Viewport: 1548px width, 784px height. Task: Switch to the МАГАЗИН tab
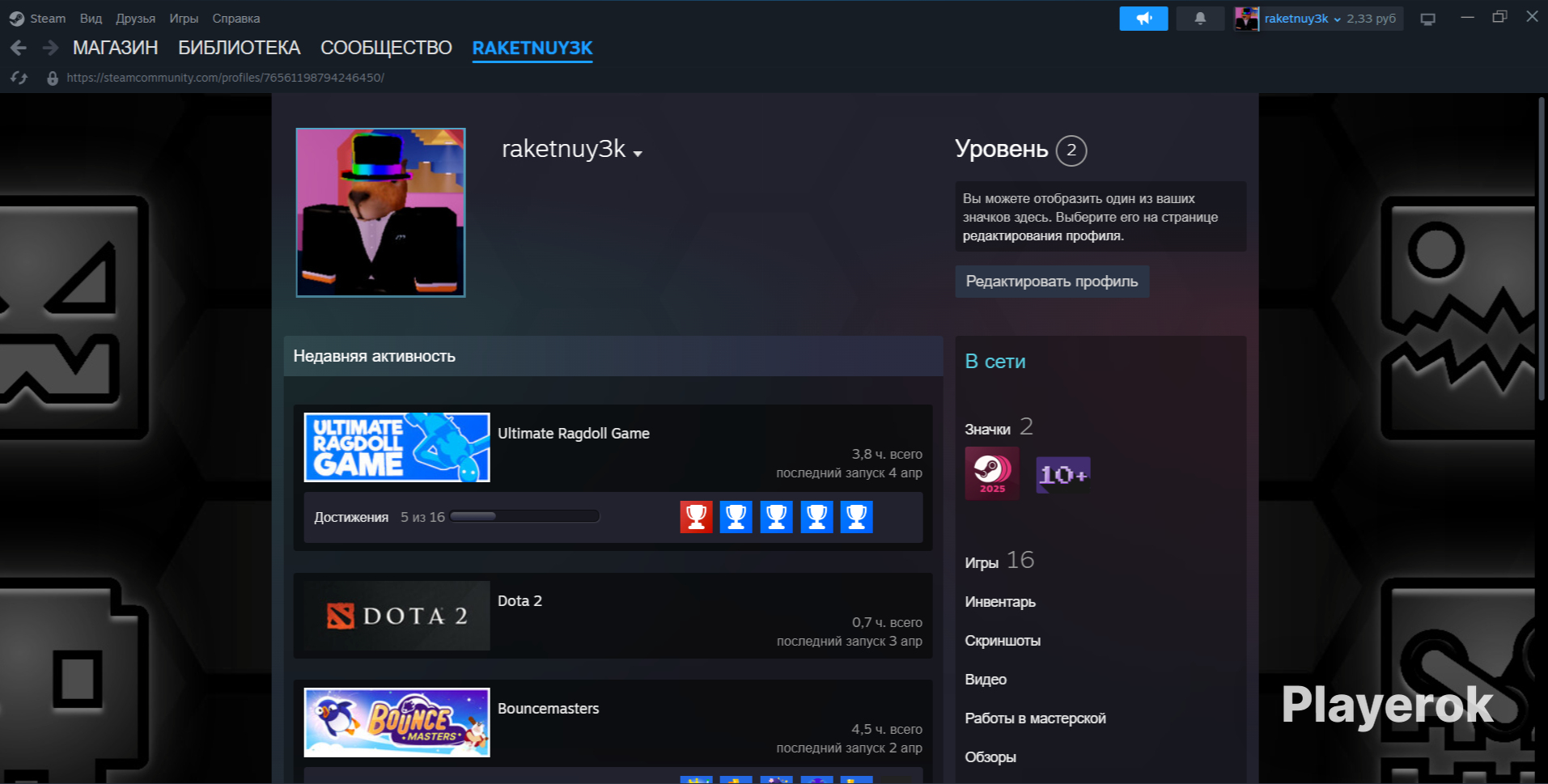pos(115,49)
